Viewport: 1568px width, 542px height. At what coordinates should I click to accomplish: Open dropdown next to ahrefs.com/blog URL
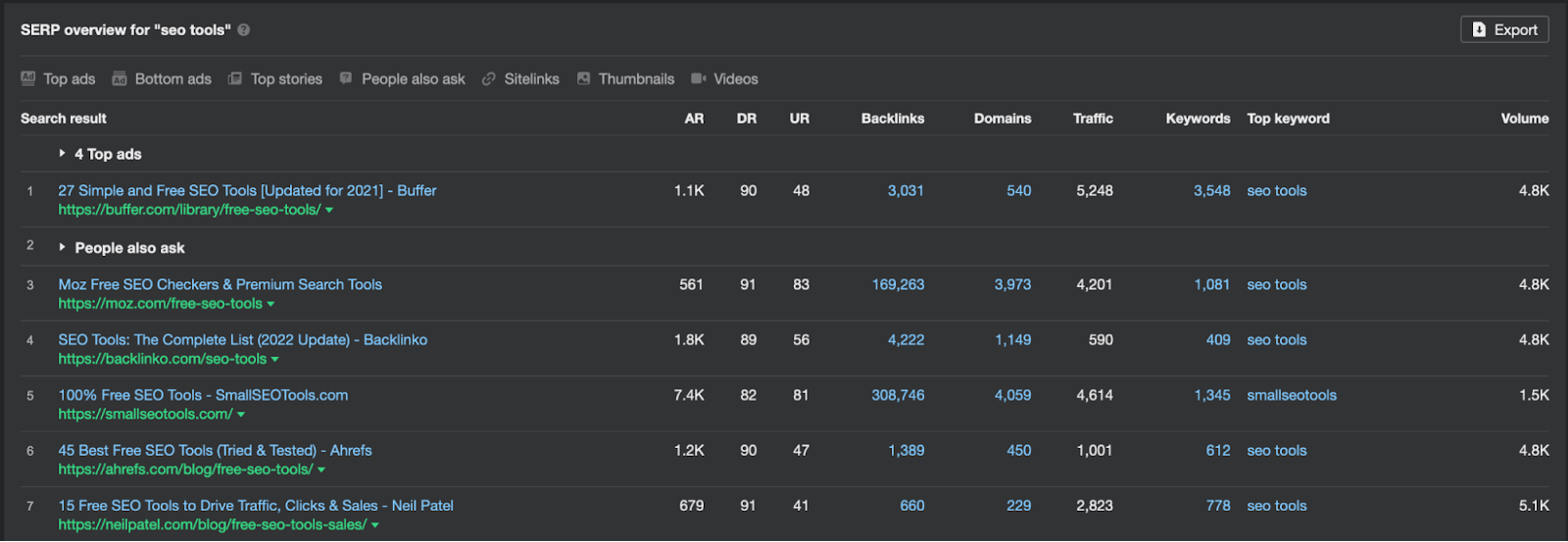(x=321, y=470)
